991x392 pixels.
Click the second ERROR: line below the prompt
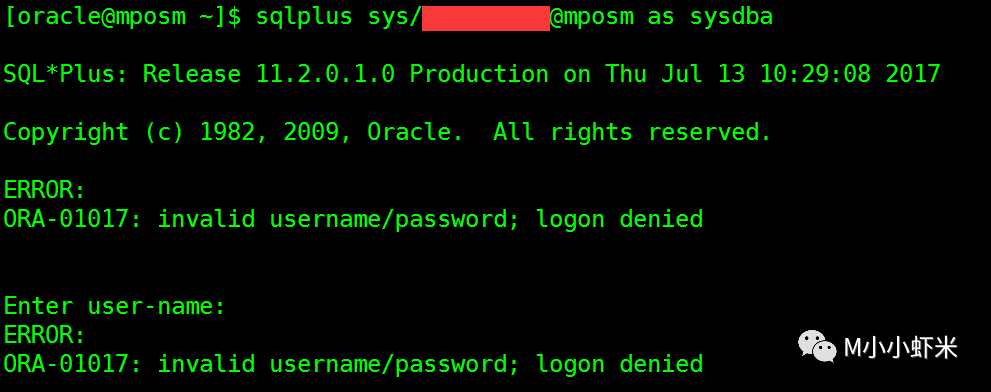44,334
